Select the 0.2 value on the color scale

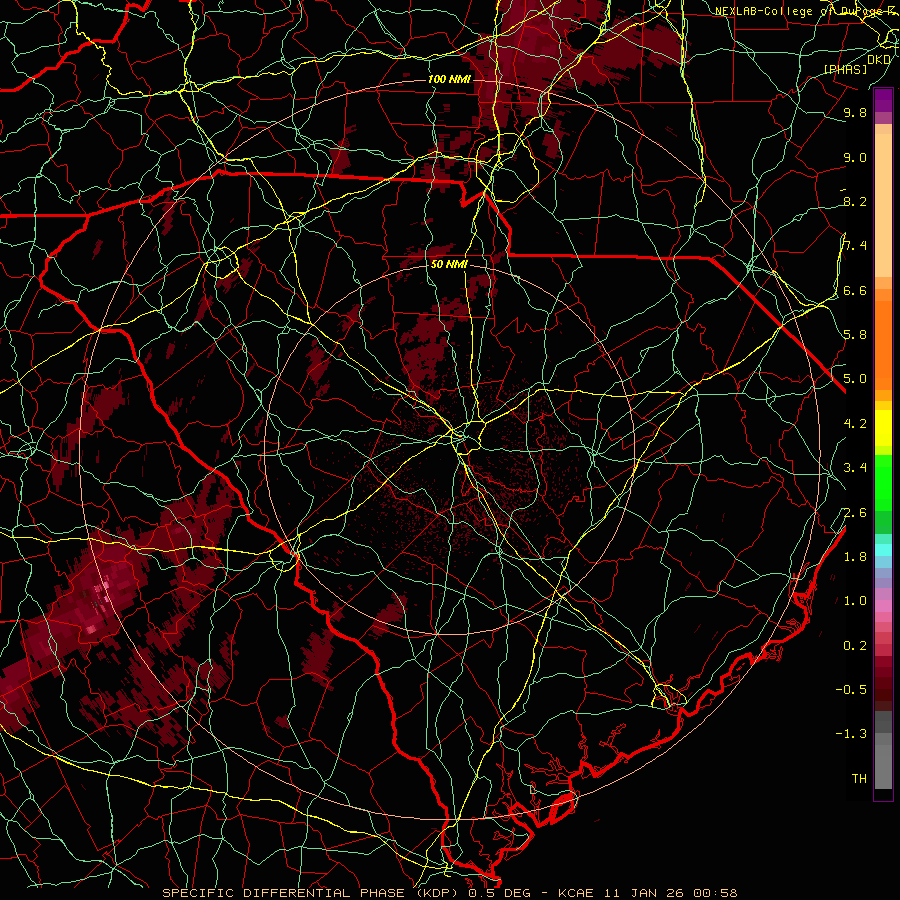click(855, 646)
